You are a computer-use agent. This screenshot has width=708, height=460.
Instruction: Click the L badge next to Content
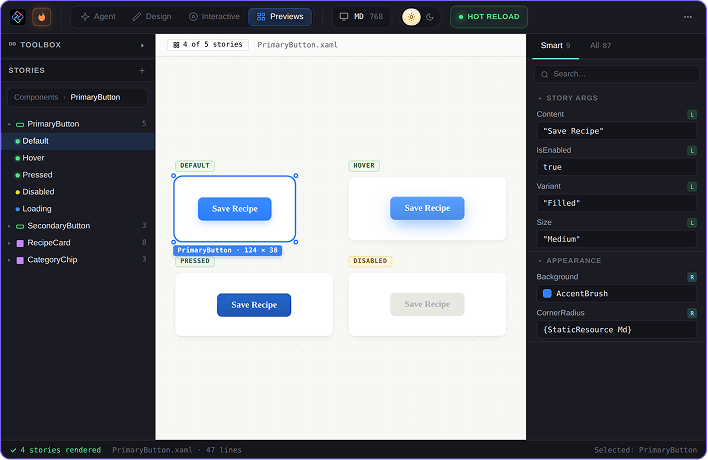pyautogui.click(x=692, y=115)
